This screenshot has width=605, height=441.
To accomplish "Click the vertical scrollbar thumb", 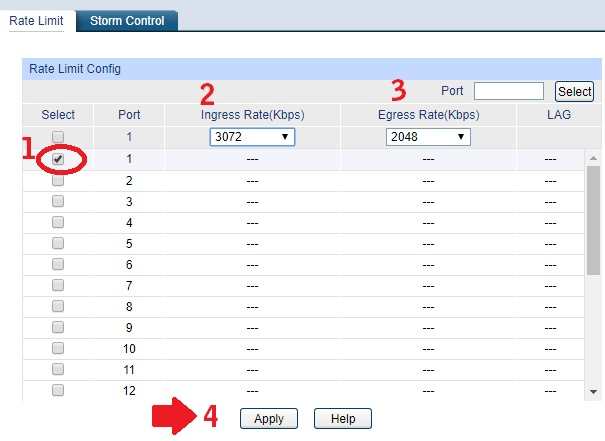I will point(593,220).
